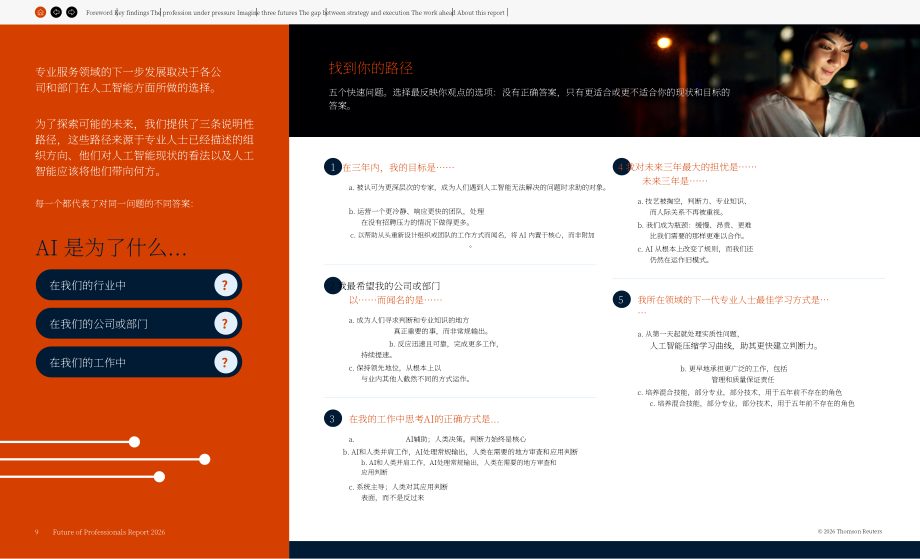Choose option a 成为人们寻求判断和专业知识的地方
920x559 pixels.
[419, 326]
